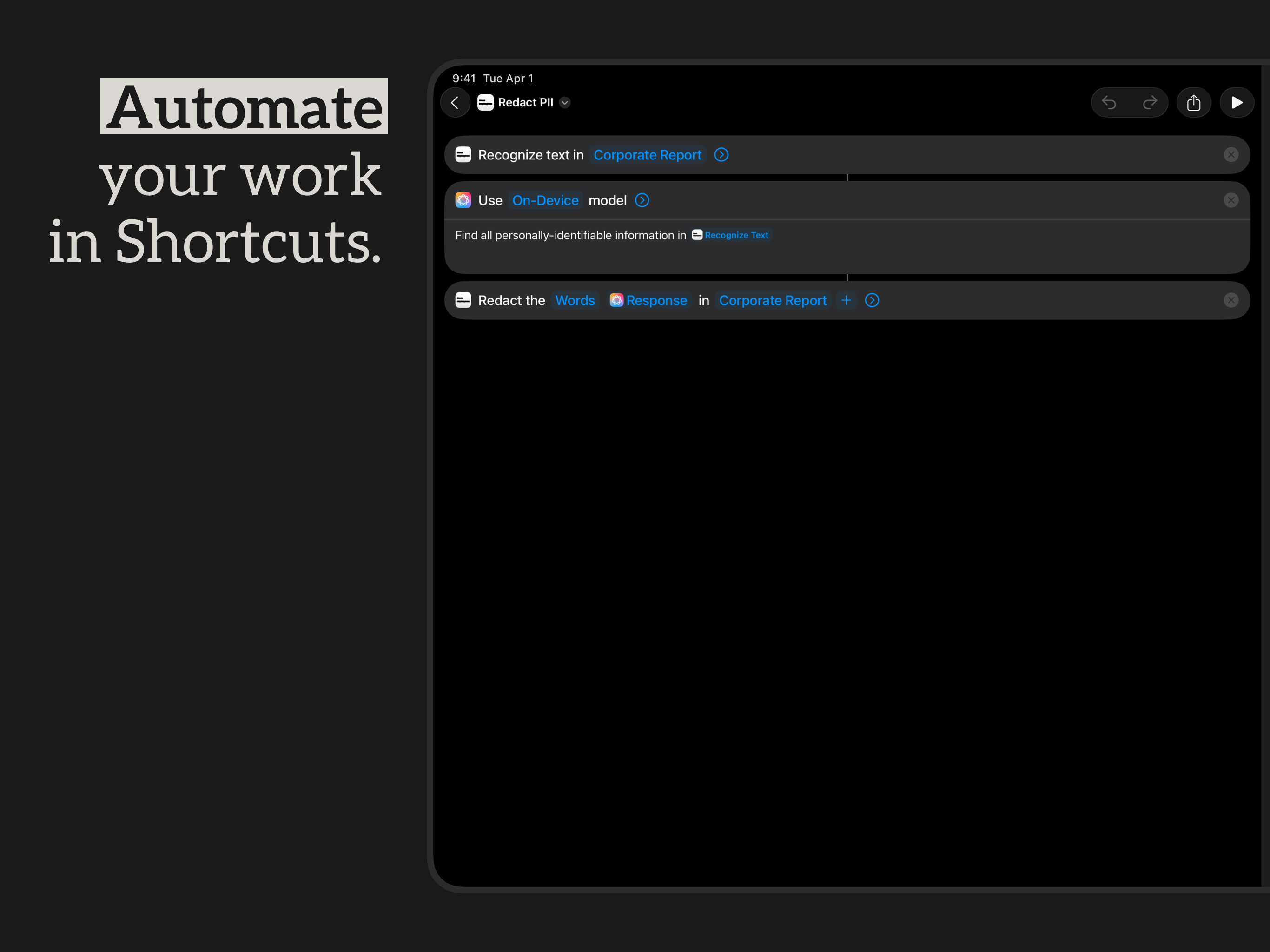The width and height of the screenshot is (1270, 952).
Task: Click the Recognize text action icon
Action: (463, 155)
